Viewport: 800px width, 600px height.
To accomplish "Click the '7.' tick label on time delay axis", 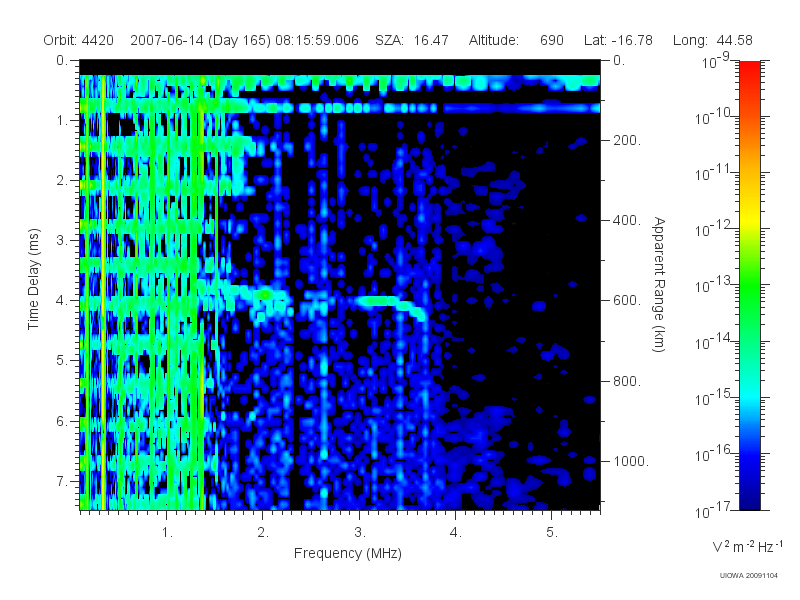I will [62, 481].
